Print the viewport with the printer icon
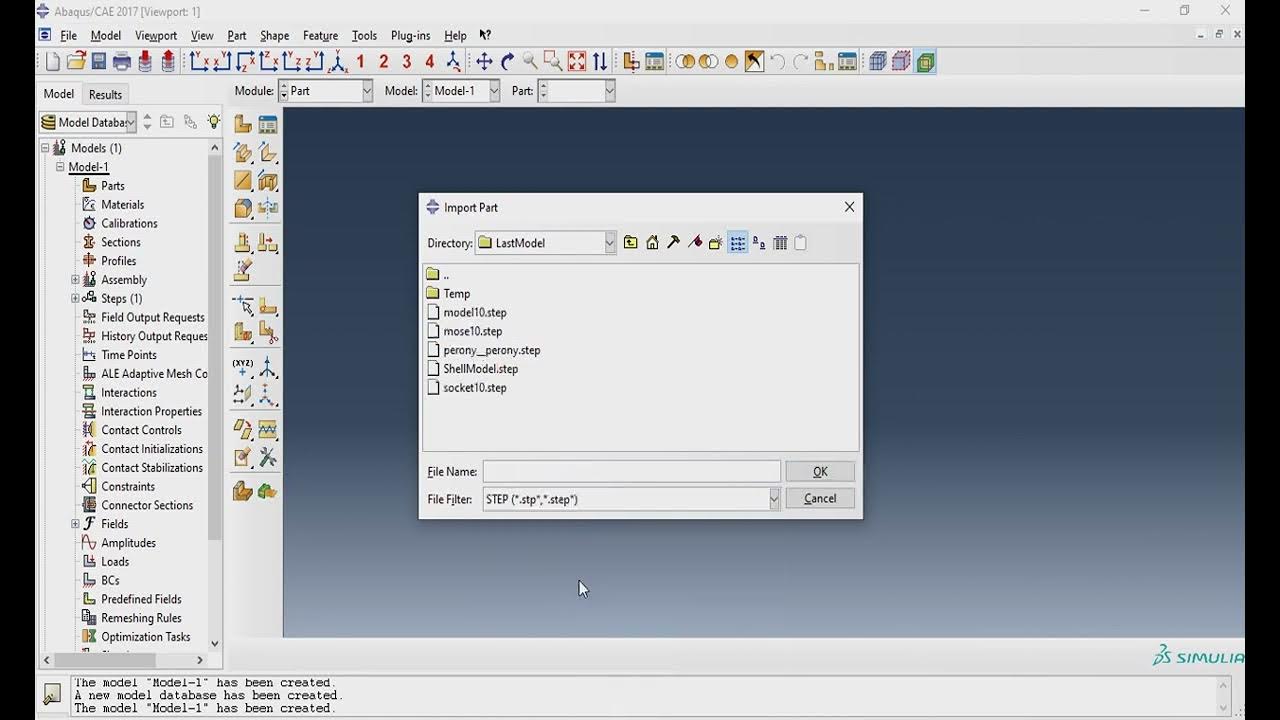 tap(122, 62)
